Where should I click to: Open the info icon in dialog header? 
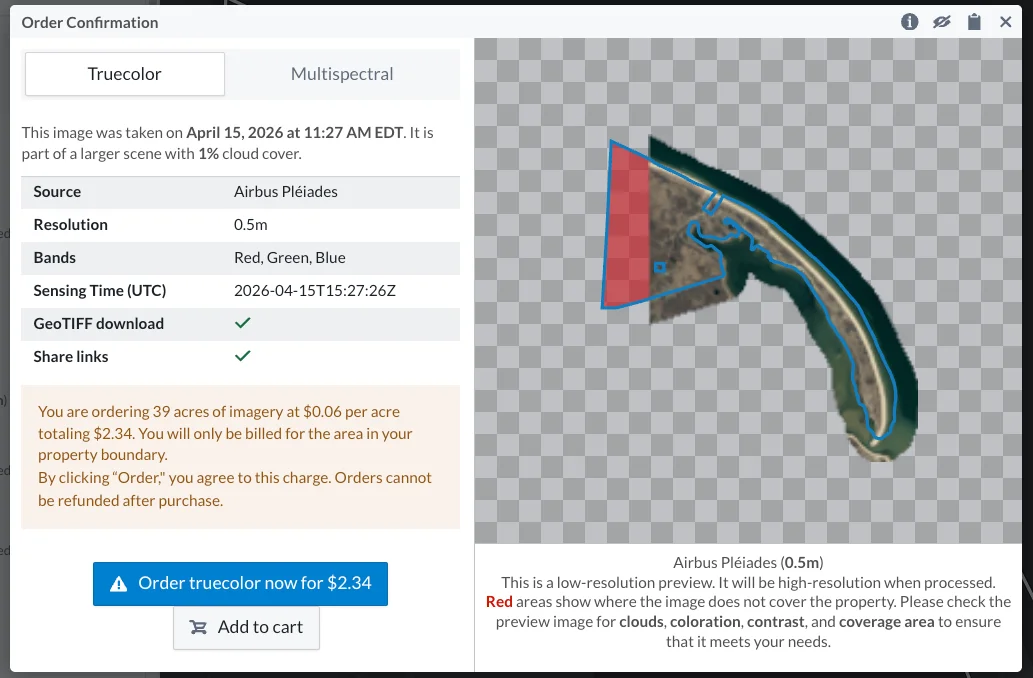(x=909, y=22)
